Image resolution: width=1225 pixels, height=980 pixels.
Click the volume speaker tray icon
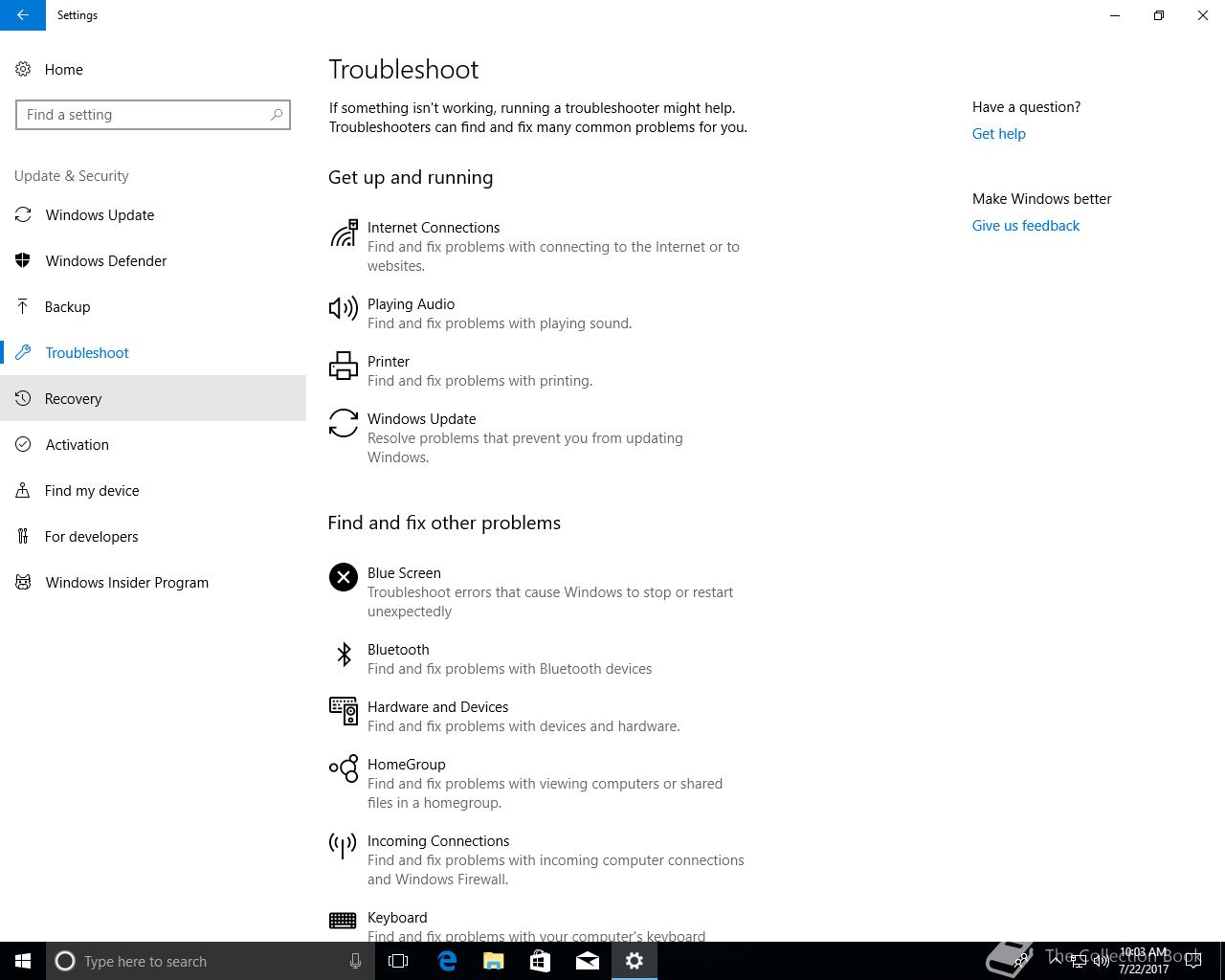[1102, 961]
